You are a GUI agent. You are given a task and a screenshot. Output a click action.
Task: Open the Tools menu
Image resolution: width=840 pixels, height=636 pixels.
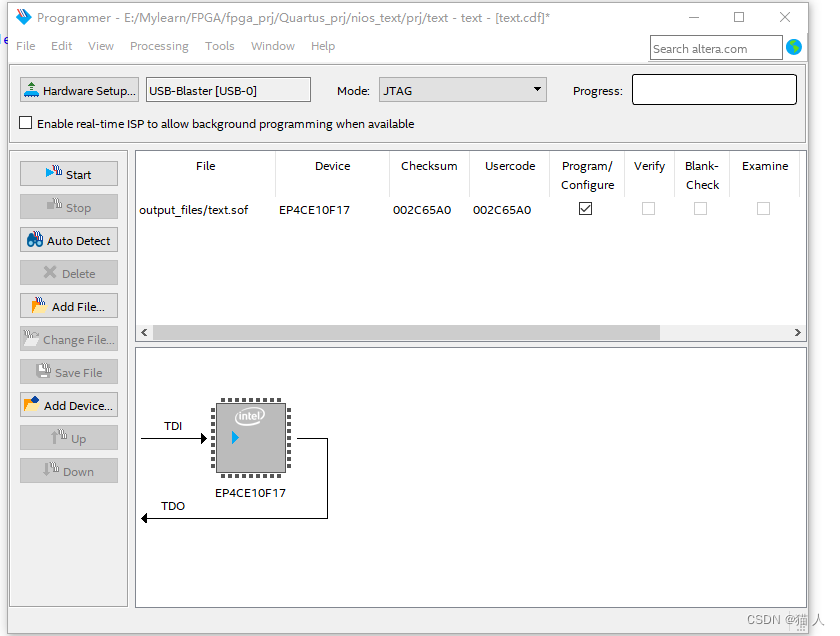click(220, 46)
